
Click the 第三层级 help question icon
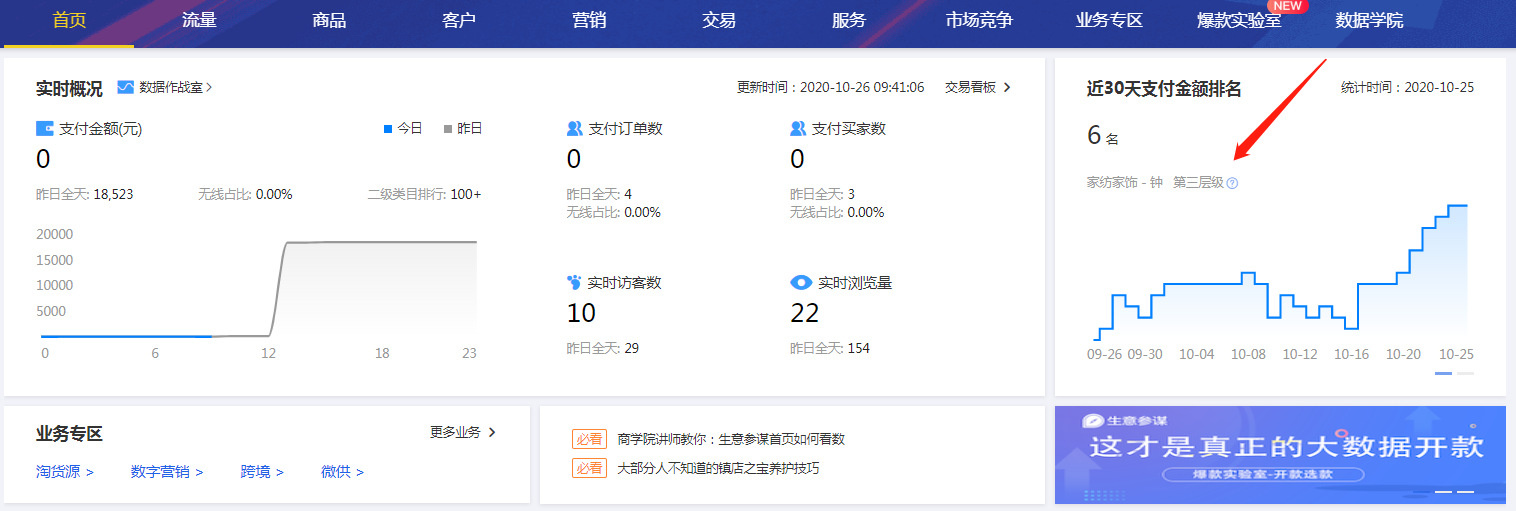coord(1232,183)
